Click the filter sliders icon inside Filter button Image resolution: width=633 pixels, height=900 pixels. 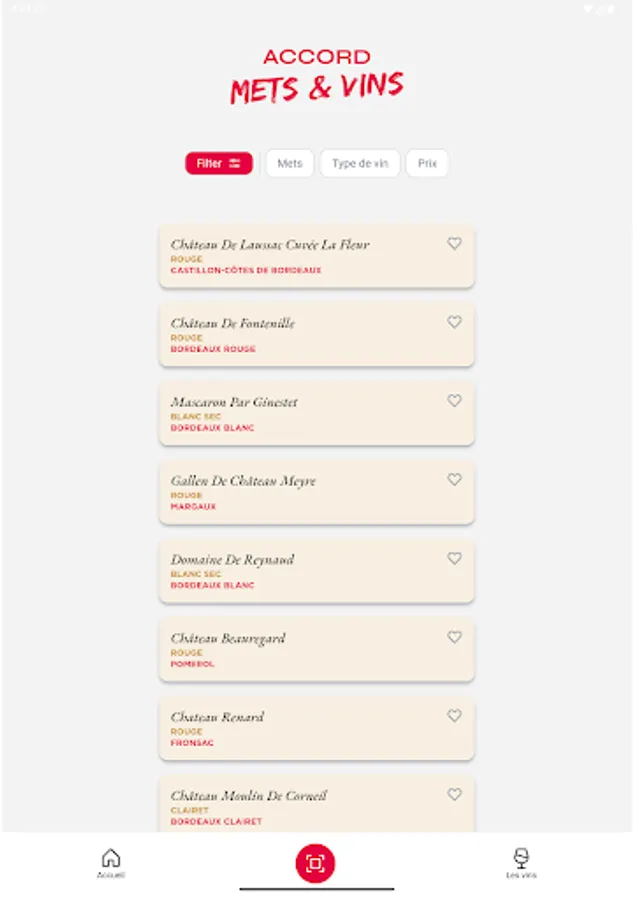coord(233,163)
